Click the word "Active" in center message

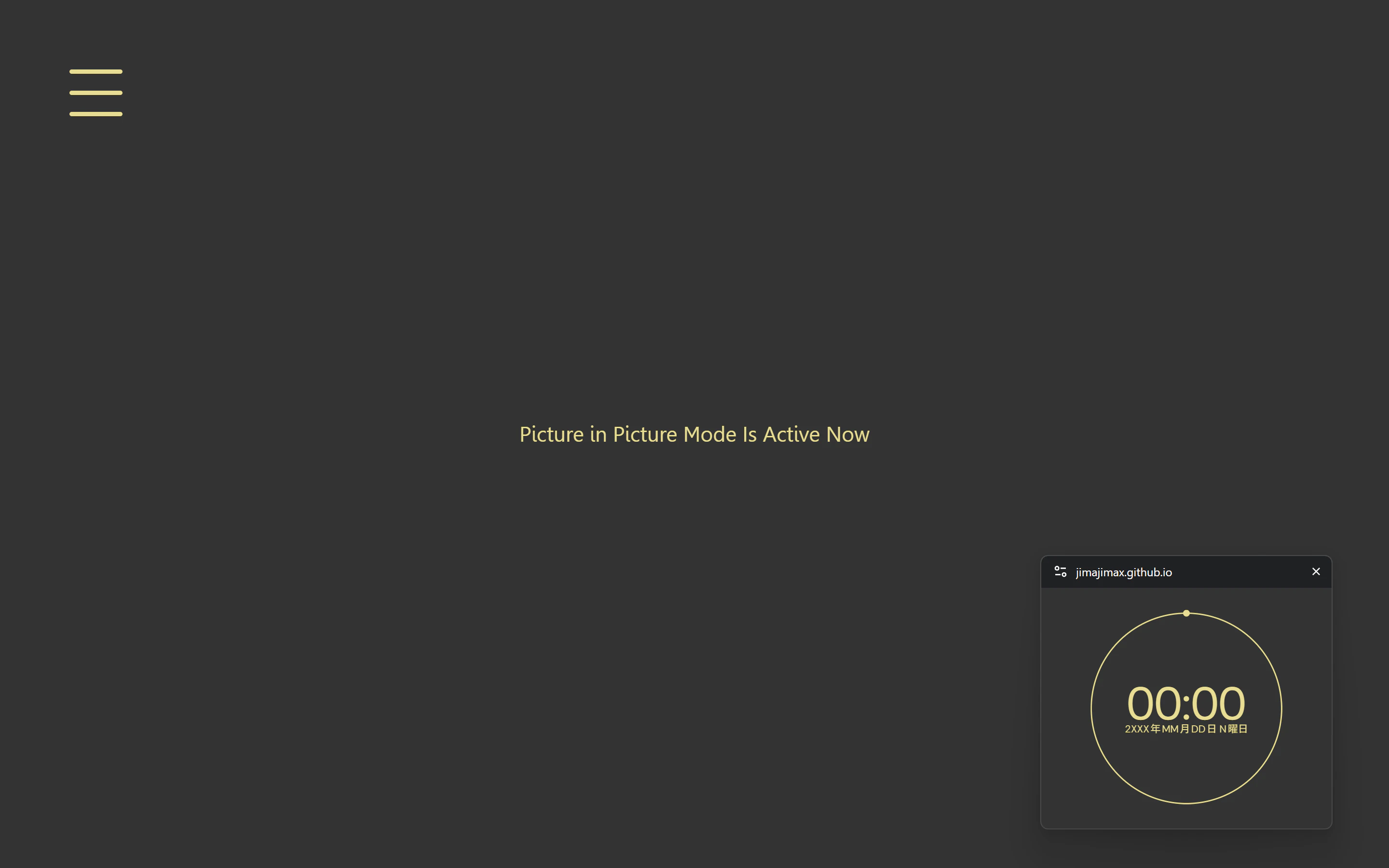(x=791, y=434)
